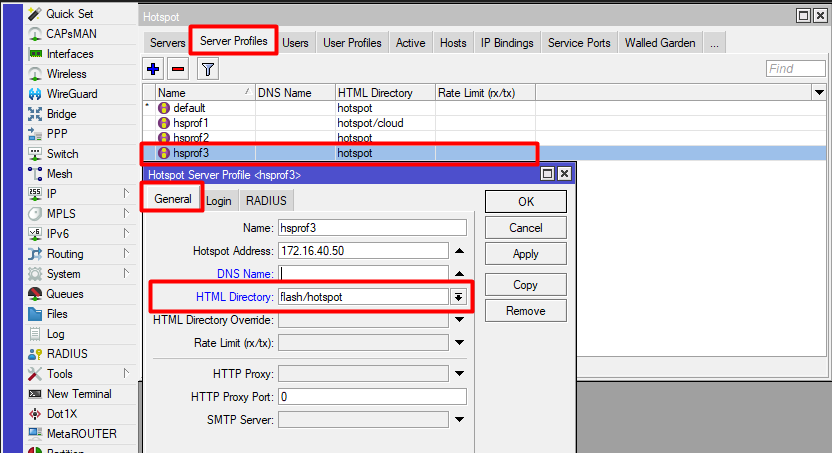832x453 pixels.
Task: Open RADIUS in the left sidebar
Action: (x=67, y=354)
